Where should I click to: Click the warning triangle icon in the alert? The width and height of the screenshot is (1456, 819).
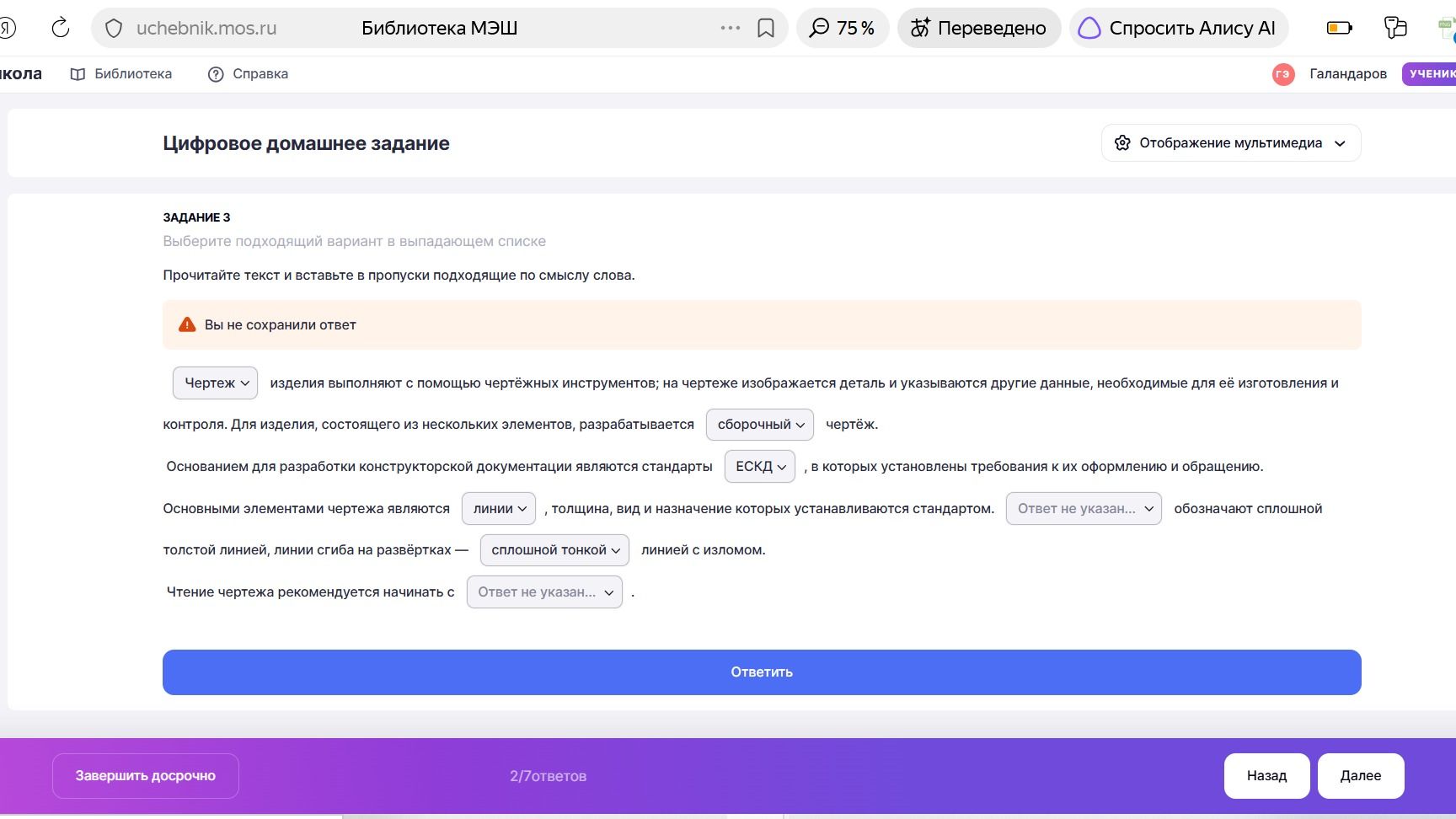point(187,324)
